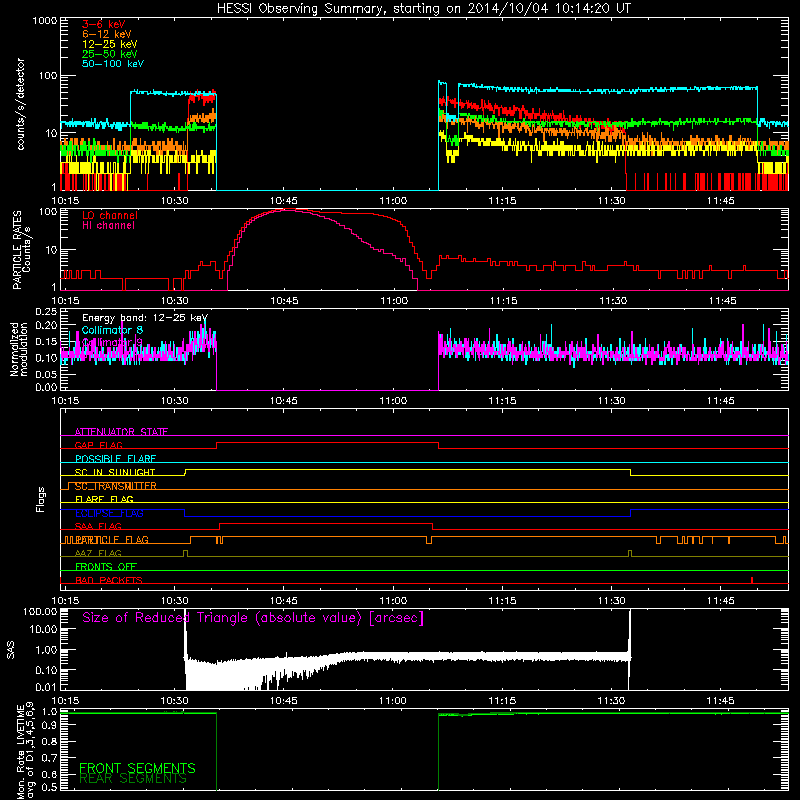This screenshot has width=800, height=800.
Task: Click the BAD PACKETS flag label
Action: (109, 580)
